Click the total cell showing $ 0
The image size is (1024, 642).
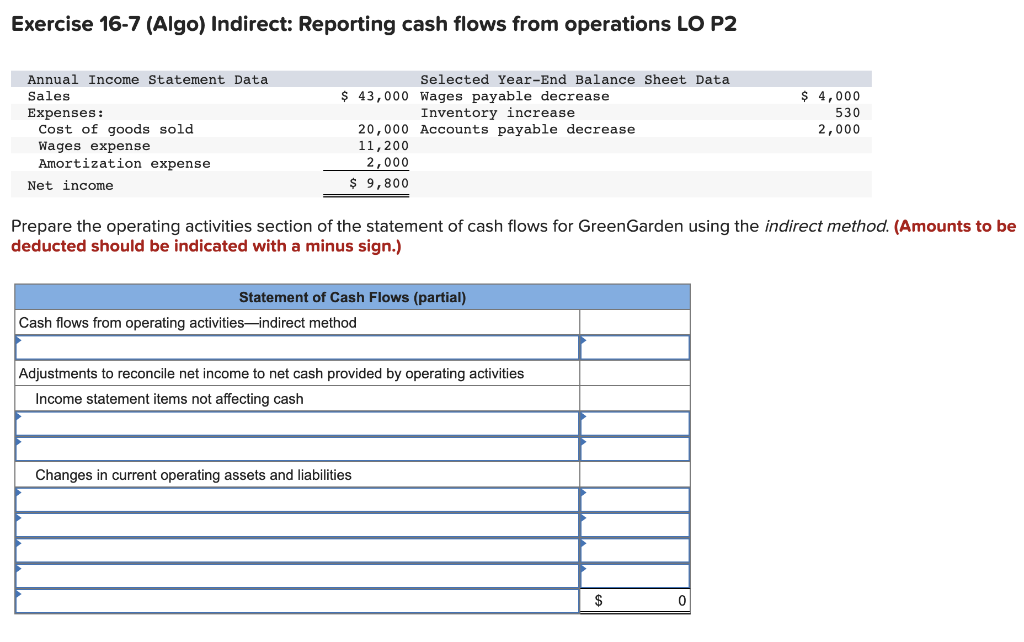pyautogui.click(x=633, y=601)
